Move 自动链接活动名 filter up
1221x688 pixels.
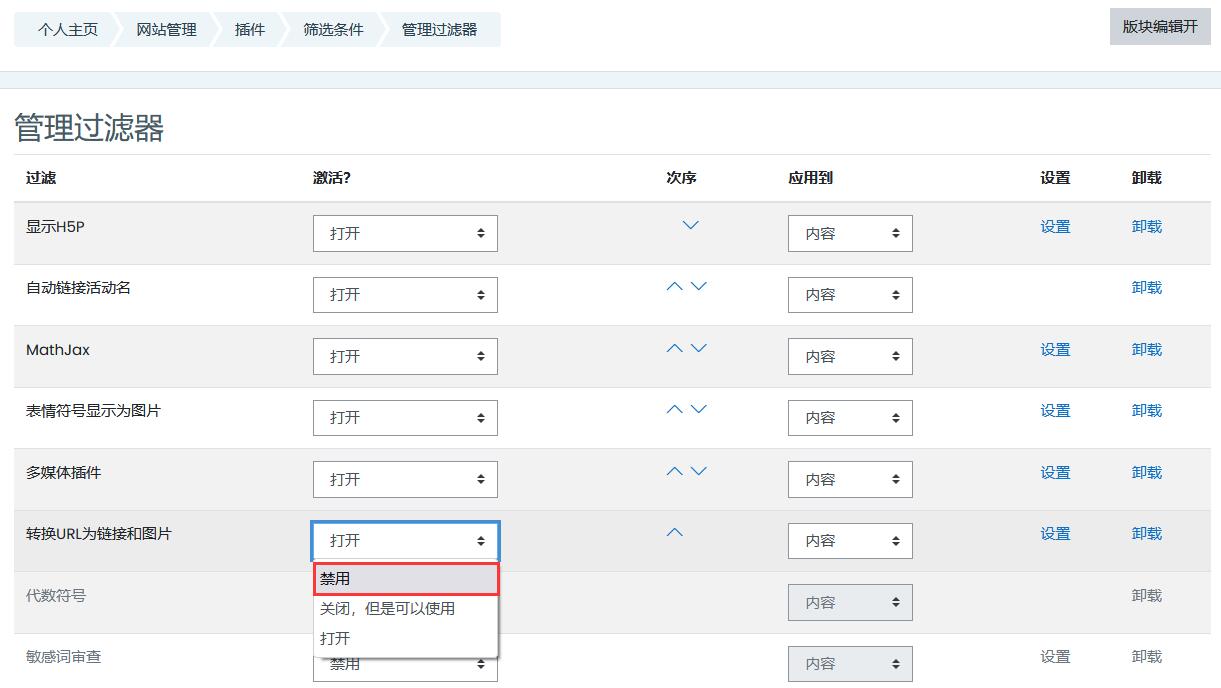pos(675,287)
